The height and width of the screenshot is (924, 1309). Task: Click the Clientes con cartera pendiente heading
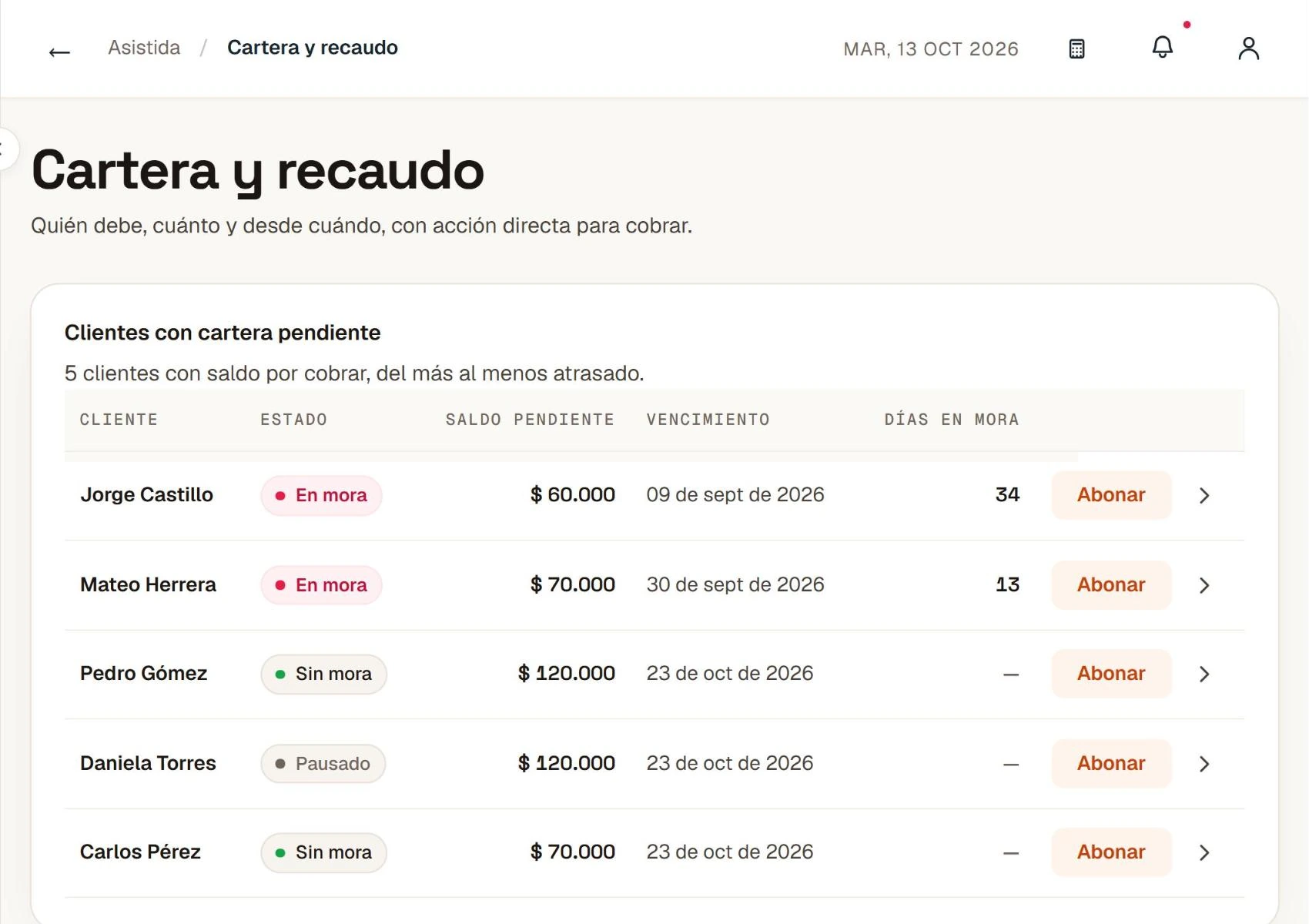pos(223,333)
